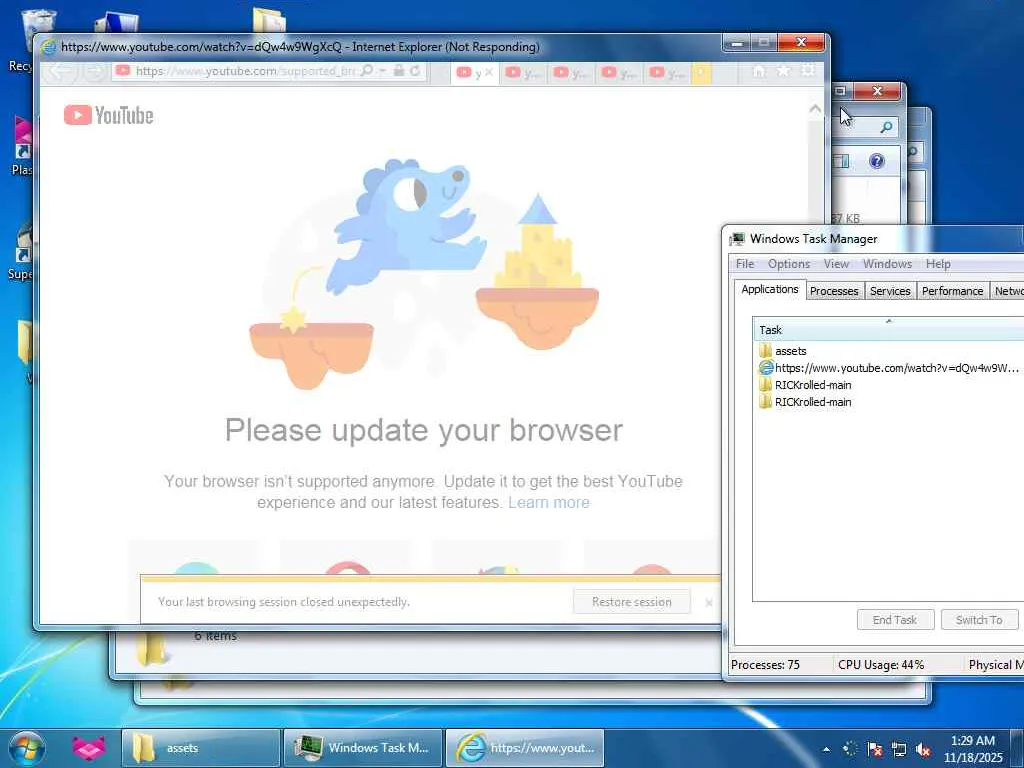Viewport: 1024px width, 768px height.
Task: Click the network tray icon
Action: [899, 749]
